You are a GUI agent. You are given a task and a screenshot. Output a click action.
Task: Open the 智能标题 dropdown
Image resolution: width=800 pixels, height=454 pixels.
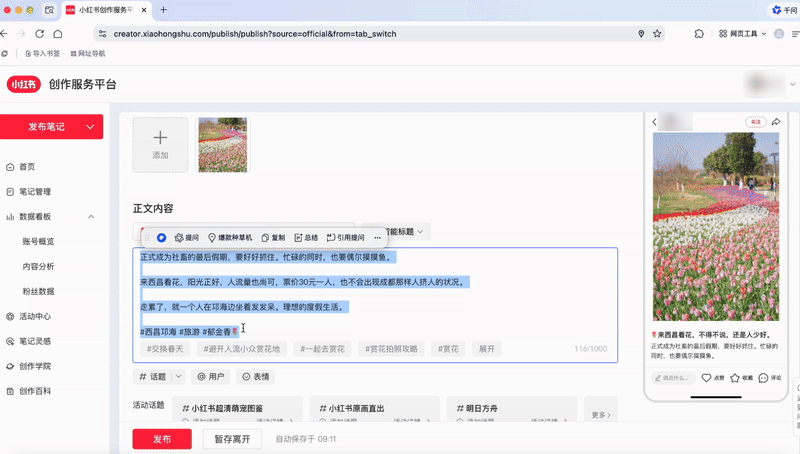pyautogui.click(x=396, y=232)
